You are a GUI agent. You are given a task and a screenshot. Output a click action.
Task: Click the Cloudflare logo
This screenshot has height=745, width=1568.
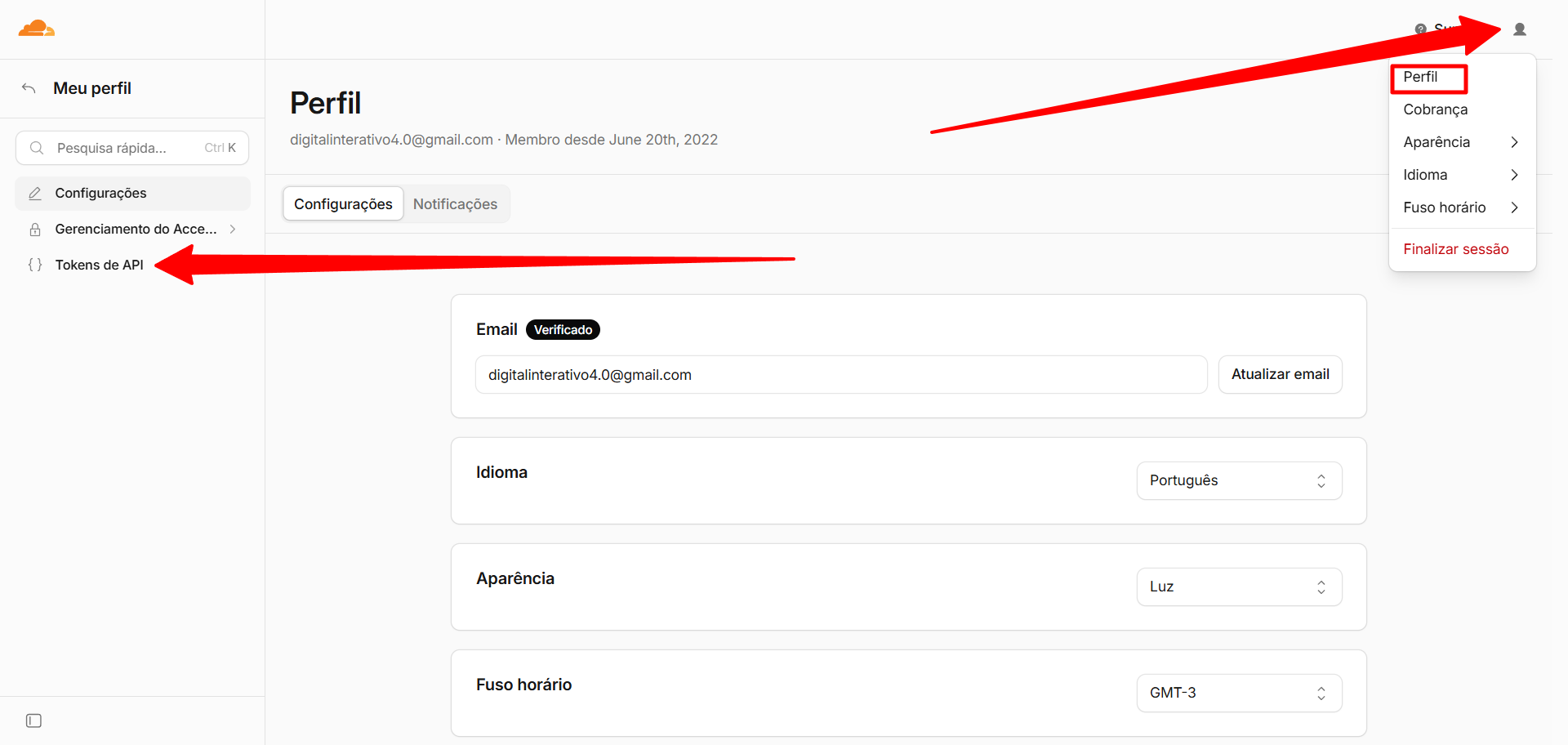coord(37,29)
